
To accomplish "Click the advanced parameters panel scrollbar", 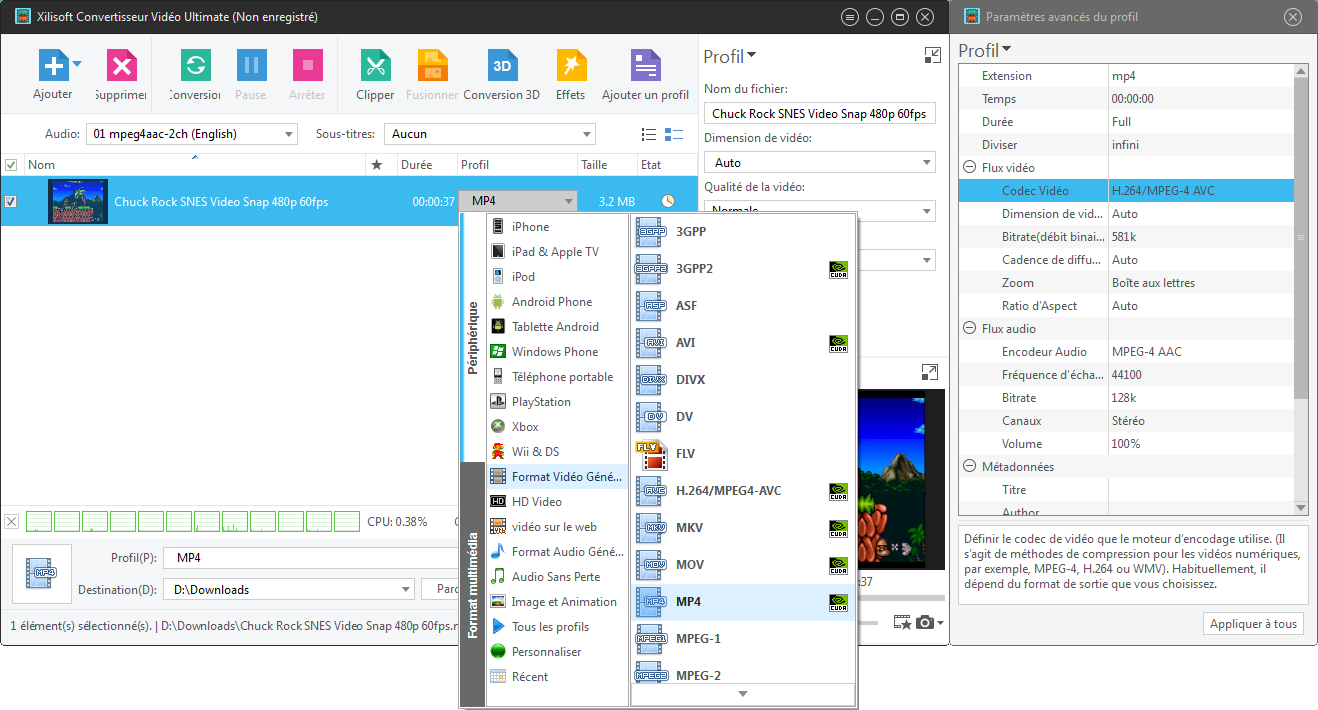I will tap(1300, 237).
